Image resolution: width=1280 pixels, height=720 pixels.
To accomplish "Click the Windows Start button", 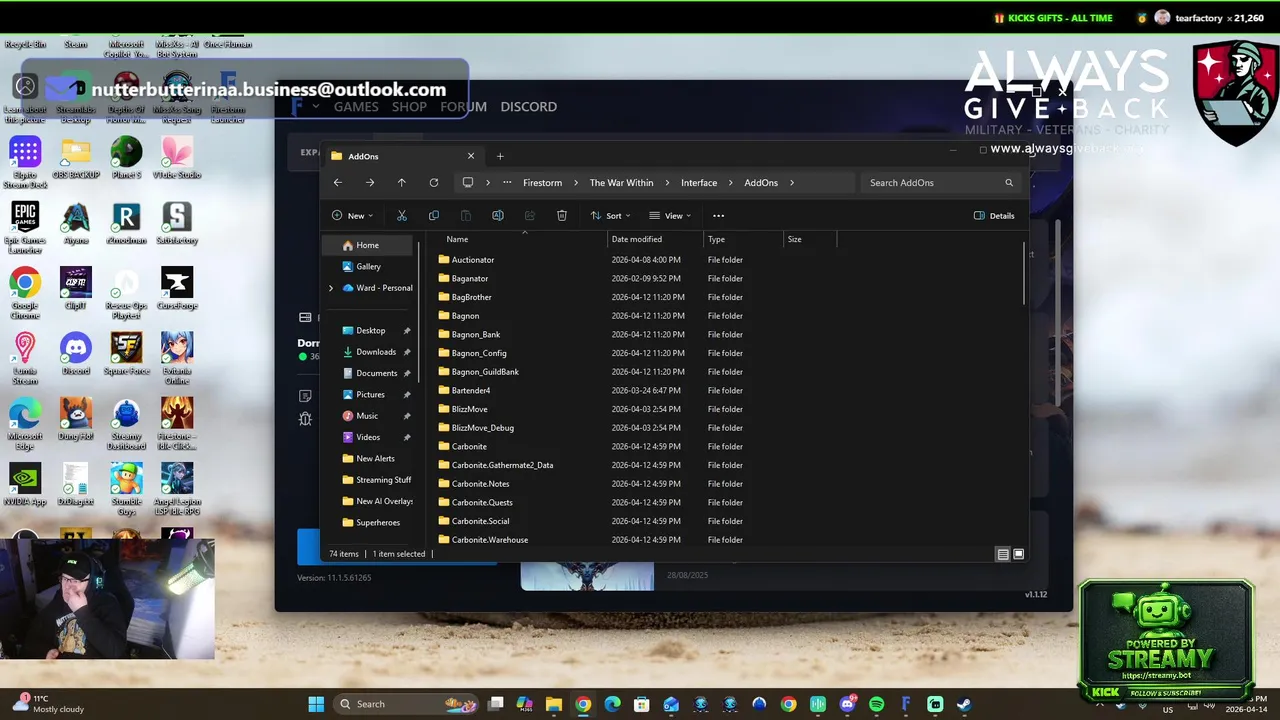I will click(x=316, y=704).
